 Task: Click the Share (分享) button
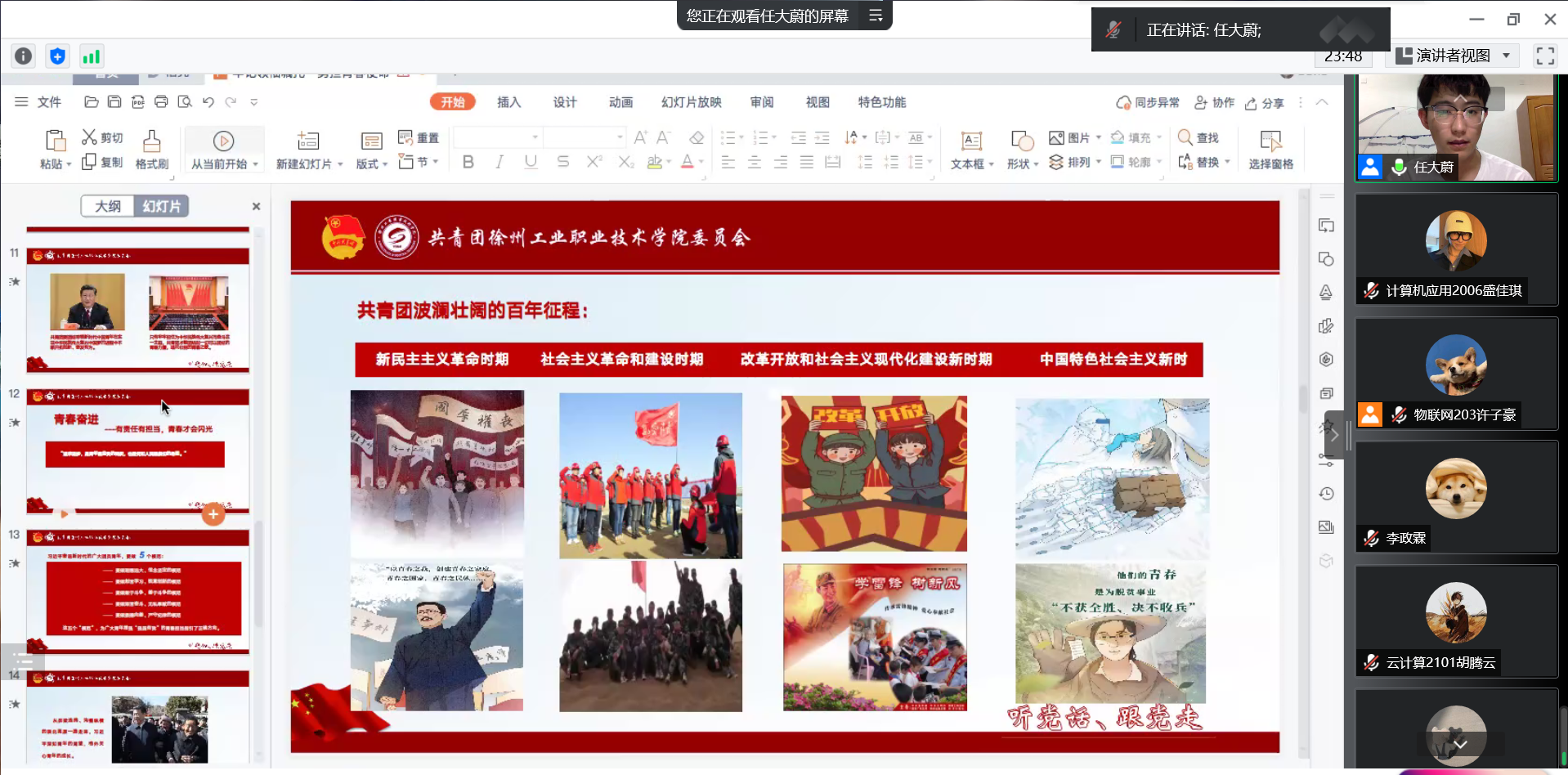tap(1264, 103)
